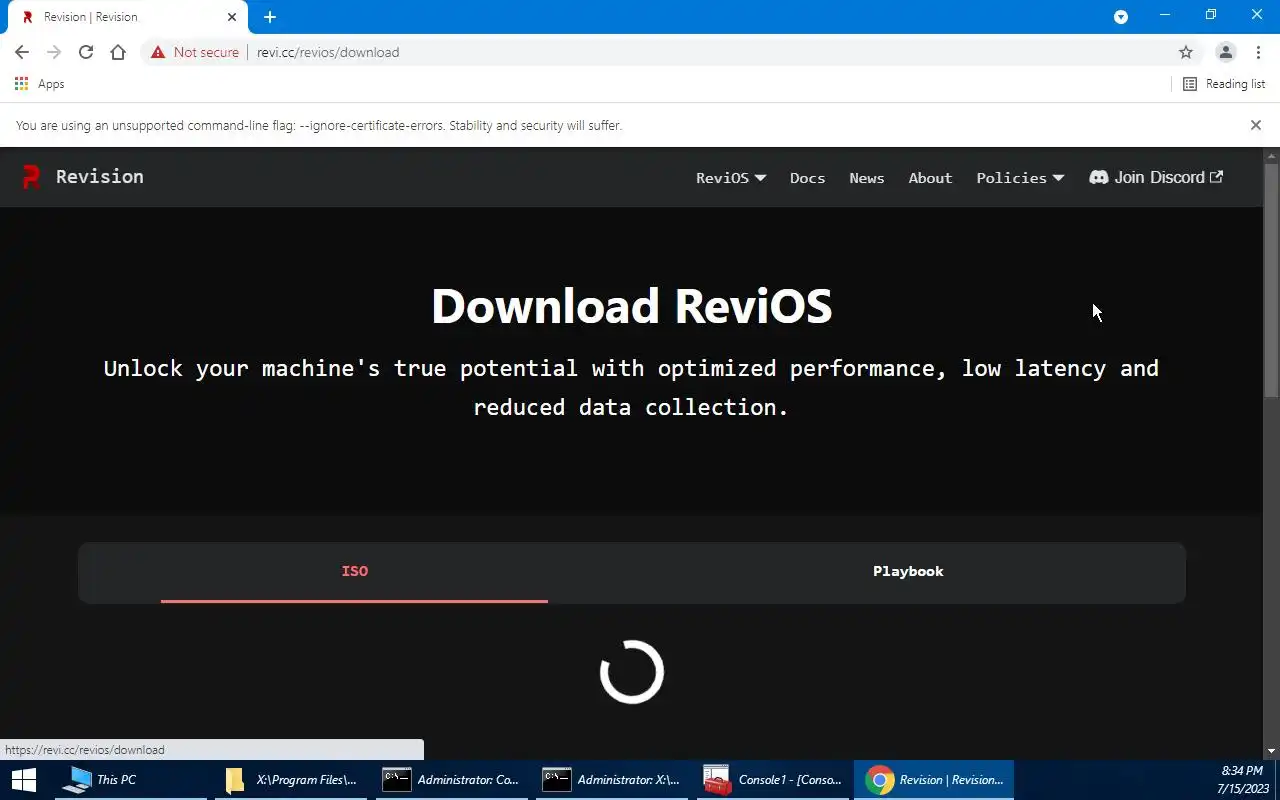The height and width of the screenshot is (800, 1280).
Task: Go to the News page
Action: click(x=866, y=178)
